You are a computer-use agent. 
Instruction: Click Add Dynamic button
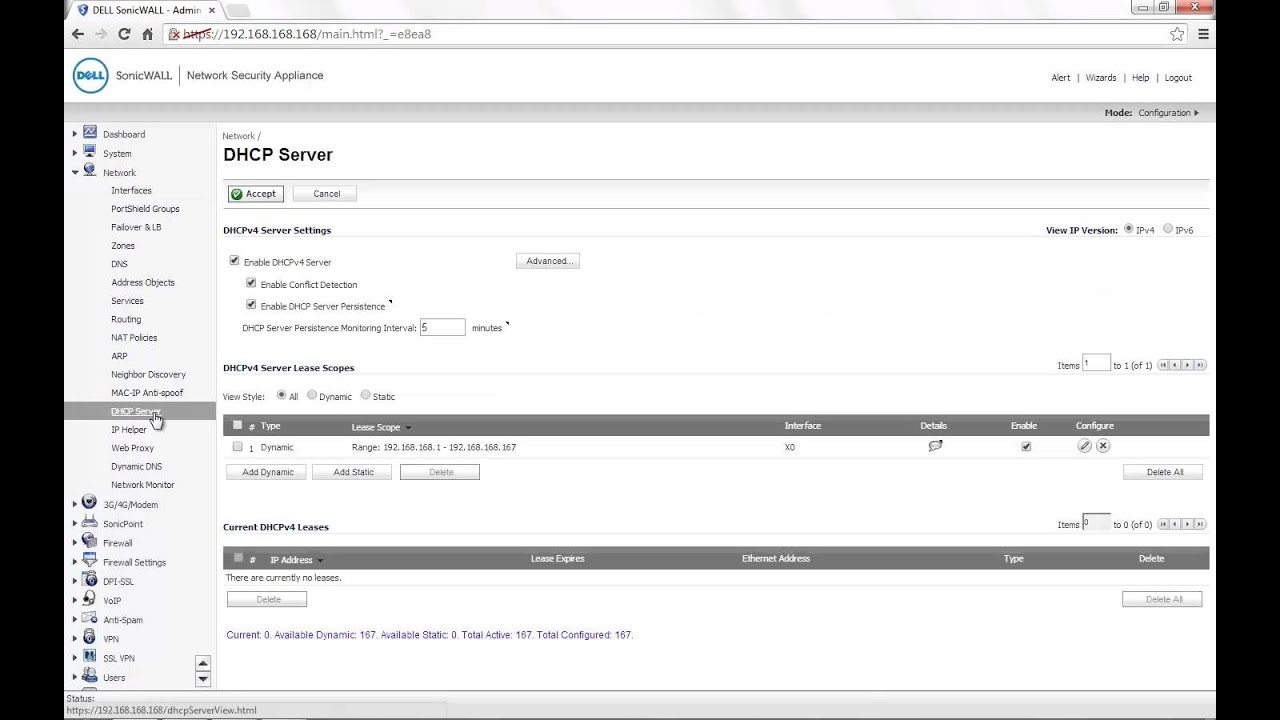coord(267,472)
